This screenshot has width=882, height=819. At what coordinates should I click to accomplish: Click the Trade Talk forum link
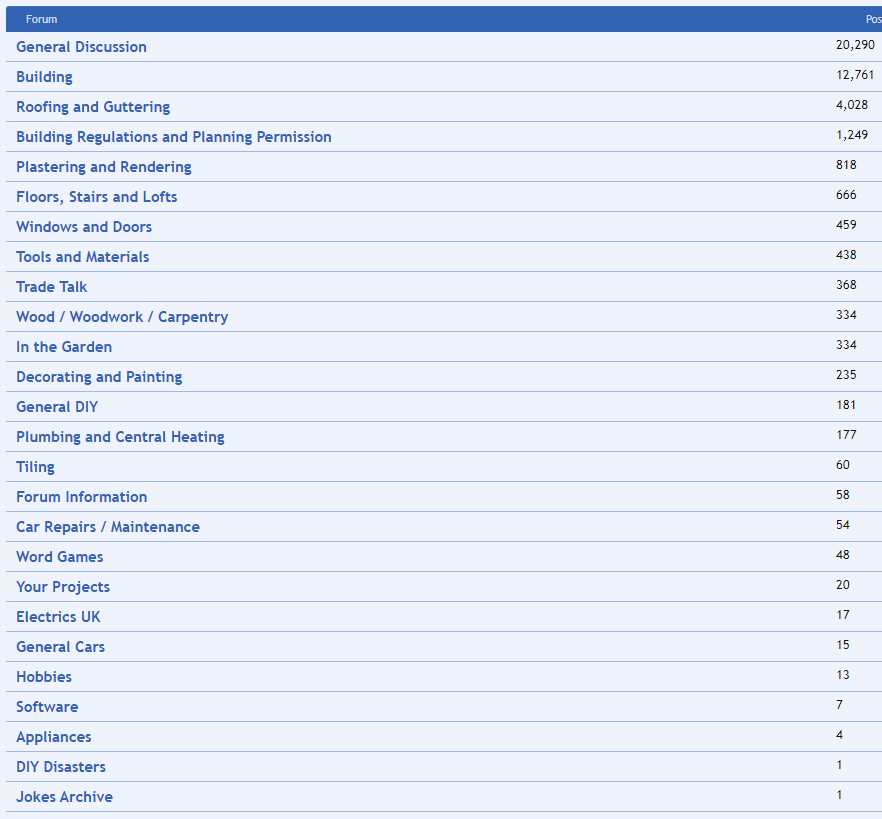pyautogui.click(x=51, y=287)
